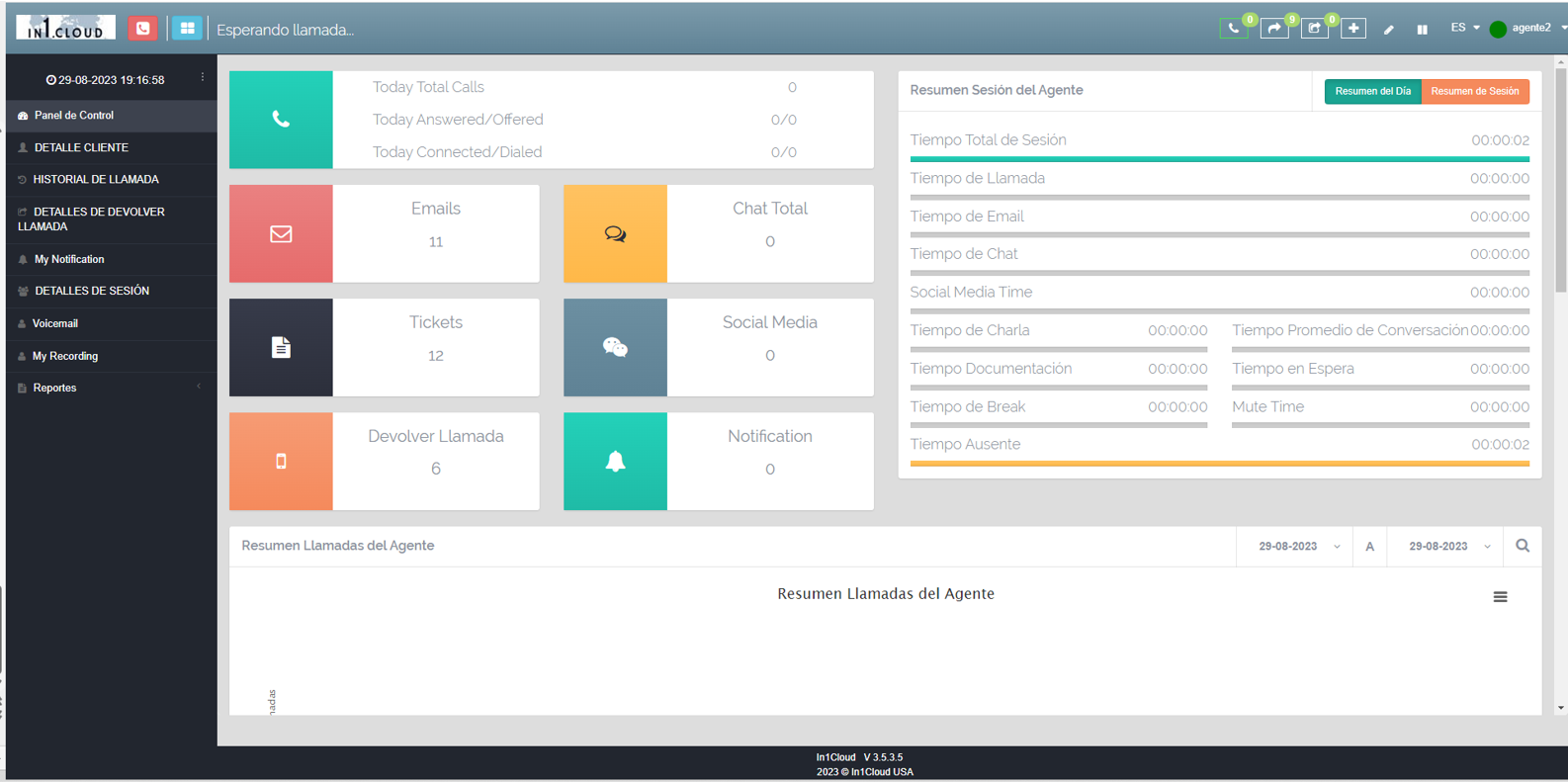Click the green-bordered phone queue icon
The image size is (1568, 782).
click(x=1234, y=29)
